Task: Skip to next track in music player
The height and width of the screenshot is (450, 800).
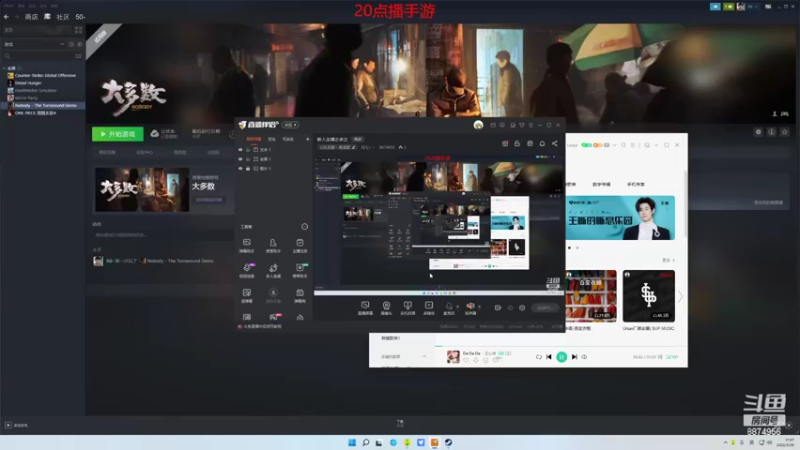Action: pyautogui.click(x=574, y=357)
